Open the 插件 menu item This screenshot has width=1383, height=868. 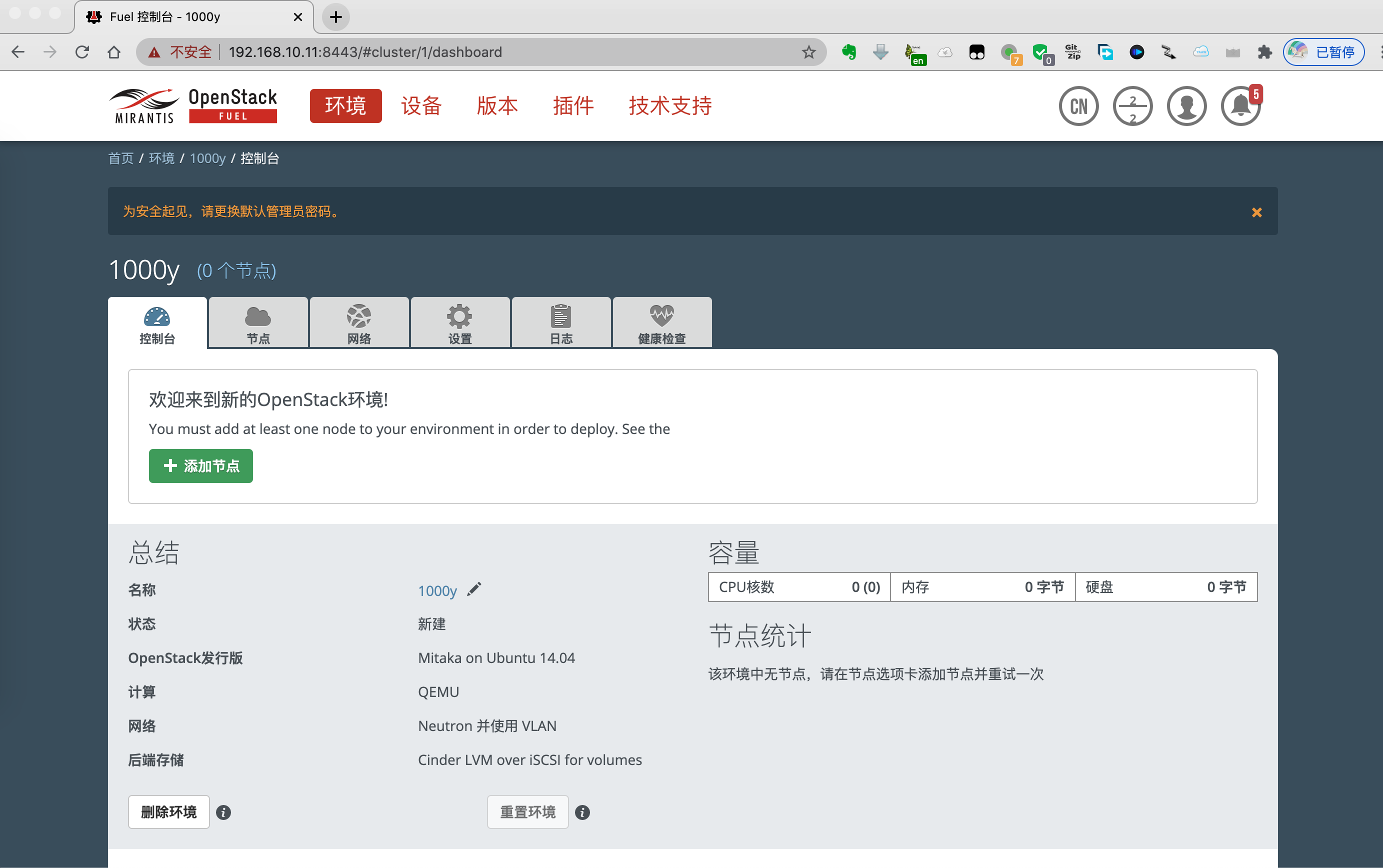click(x=573, y=106)
